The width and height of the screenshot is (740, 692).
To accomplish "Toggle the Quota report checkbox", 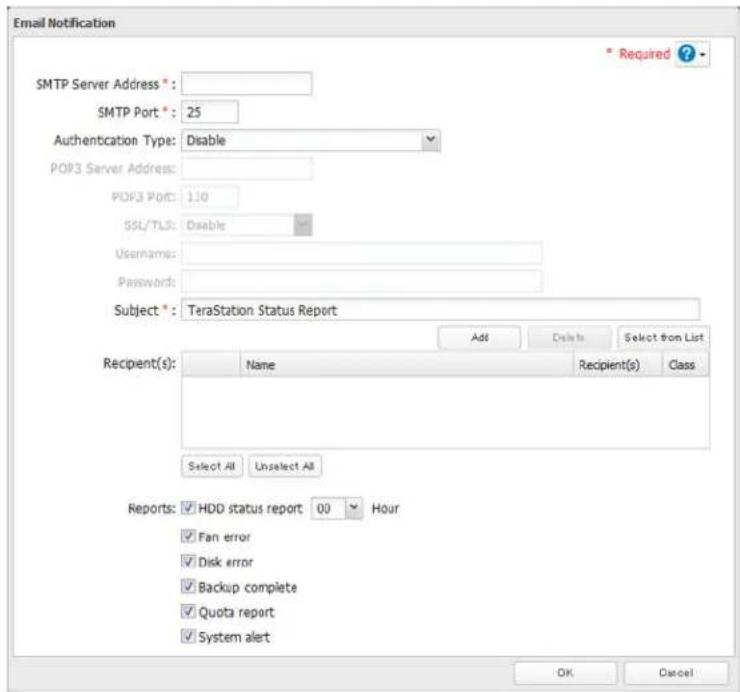I will tap(188, 611).
